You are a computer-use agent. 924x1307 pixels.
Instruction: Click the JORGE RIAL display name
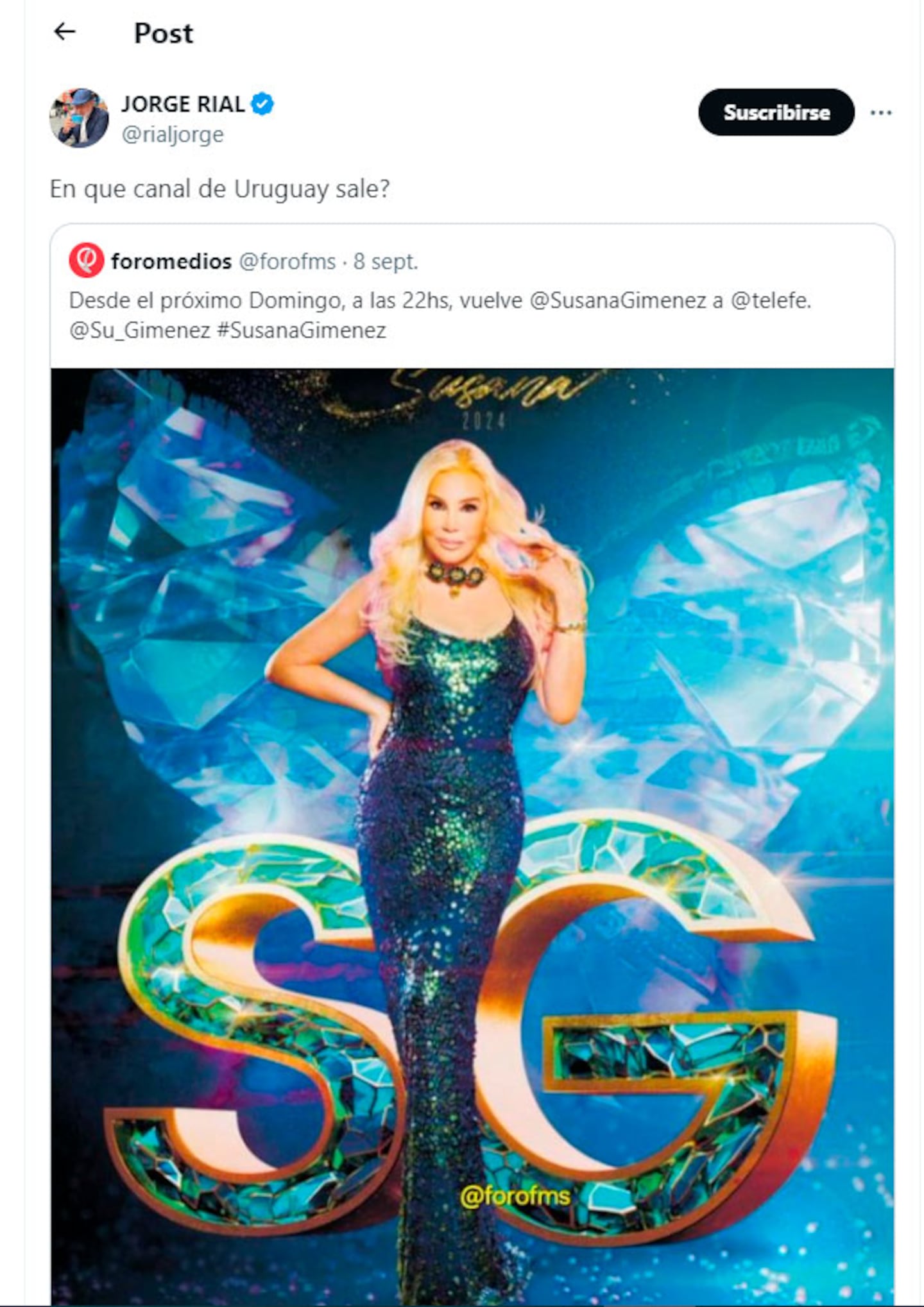183,104
